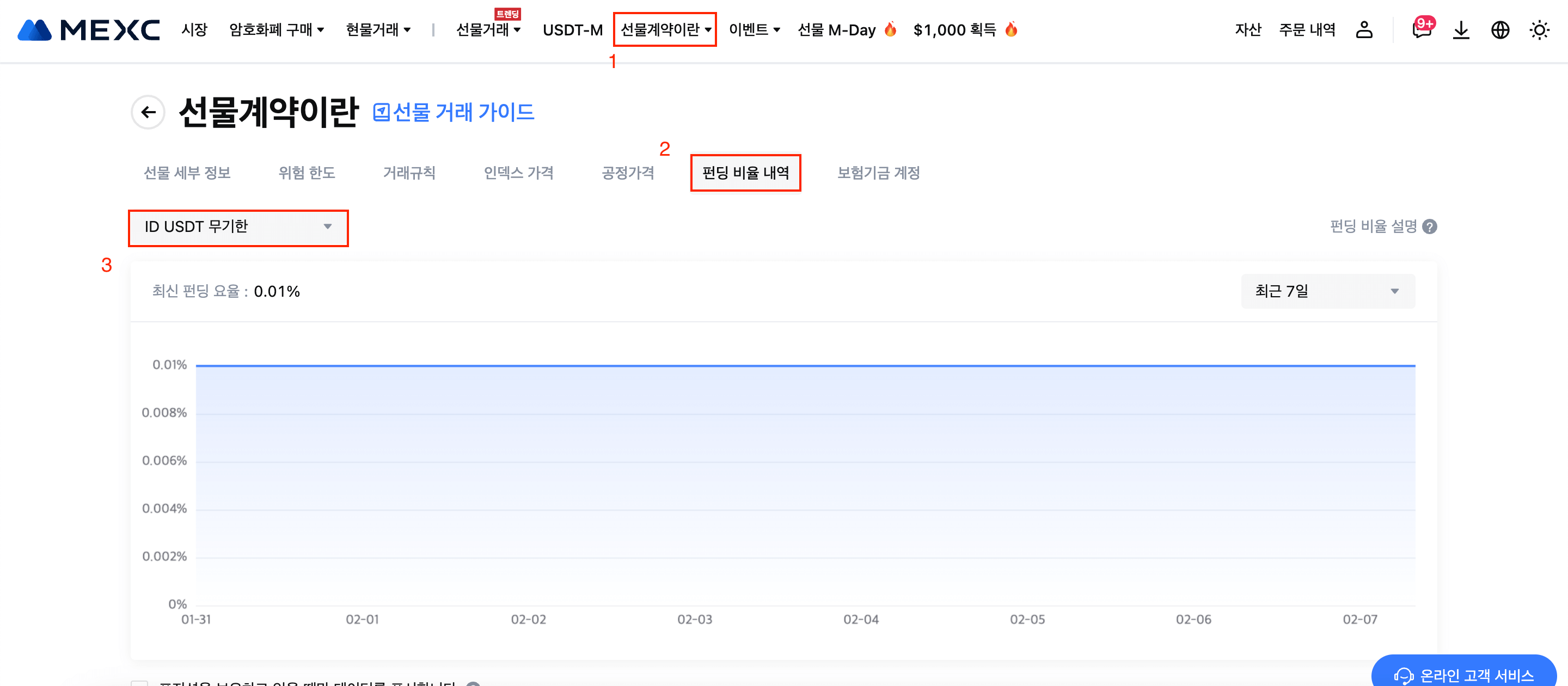
Task: Click the MEXC logo
Action: [89, 29]
